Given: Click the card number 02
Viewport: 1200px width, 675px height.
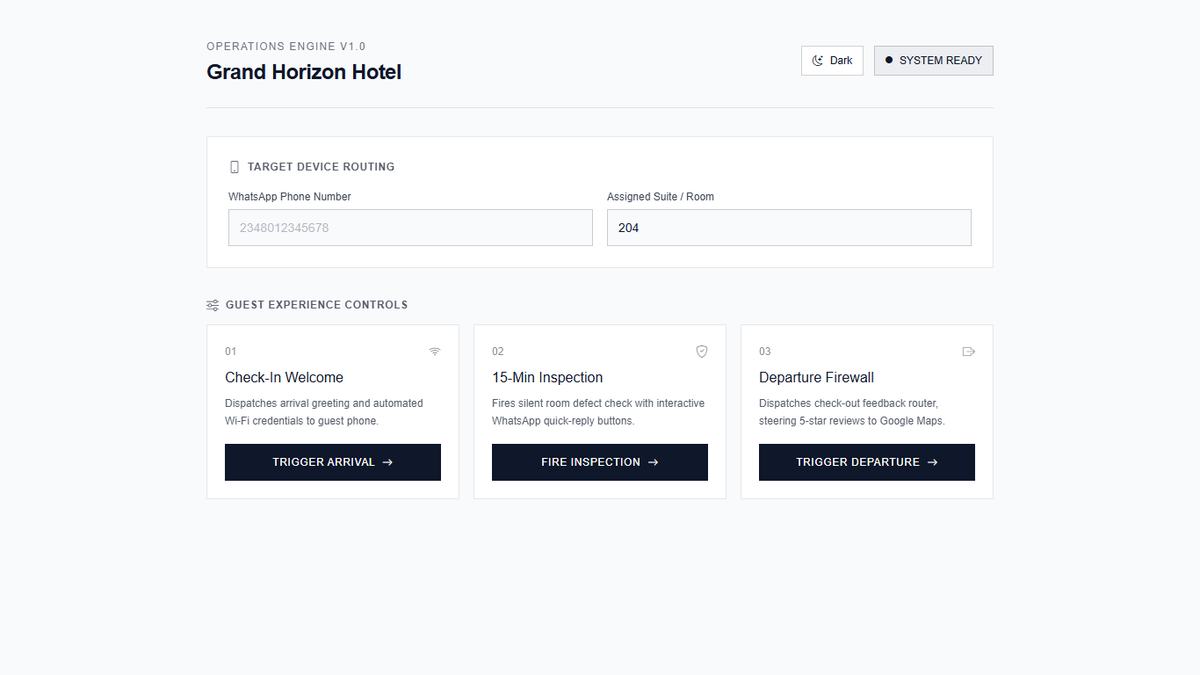Looking at the screenshot, I should click(x=498, y=351).
